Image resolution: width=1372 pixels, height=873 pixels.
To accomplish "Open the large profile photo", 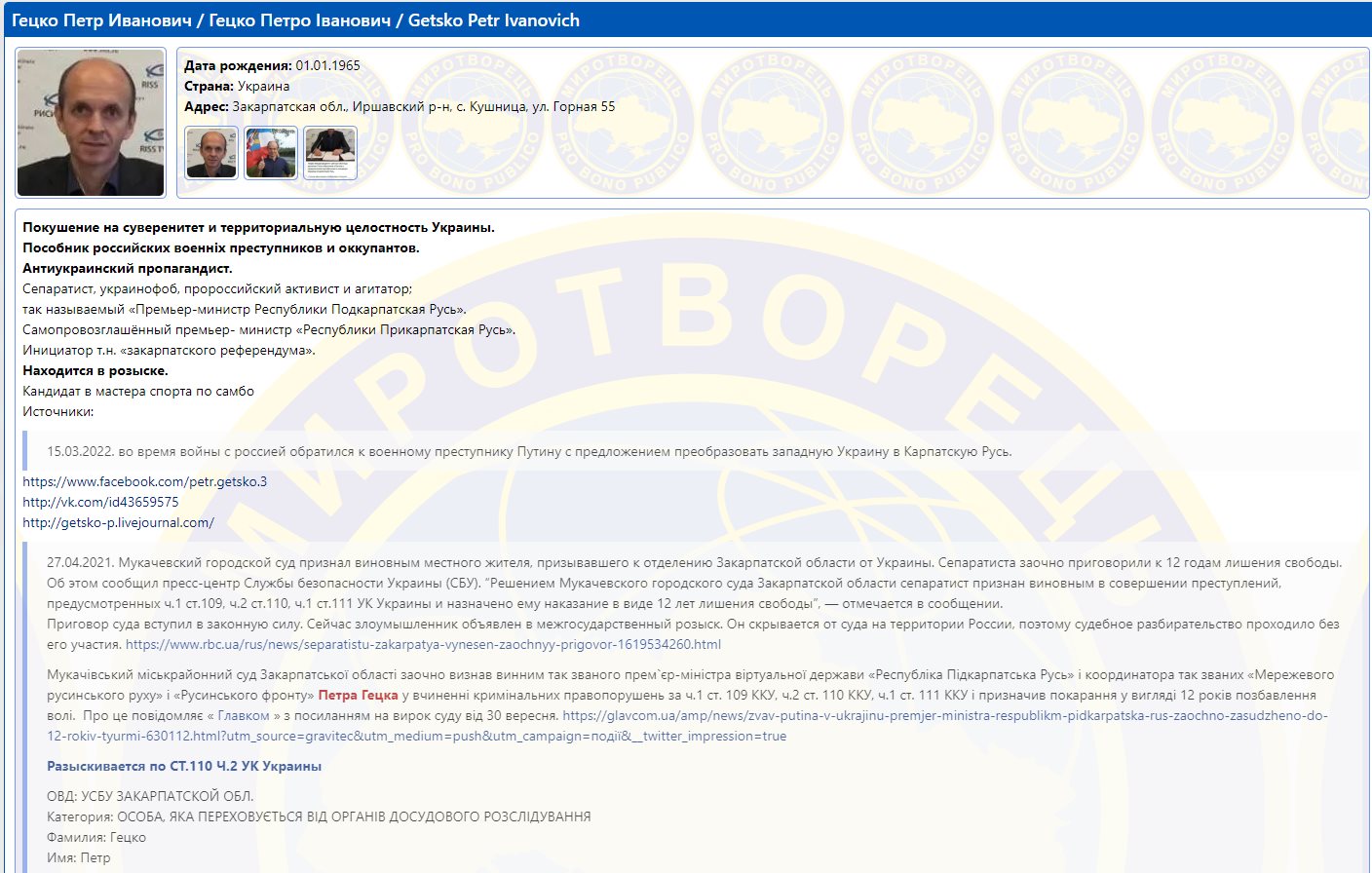I will click(x=91, y=123).
